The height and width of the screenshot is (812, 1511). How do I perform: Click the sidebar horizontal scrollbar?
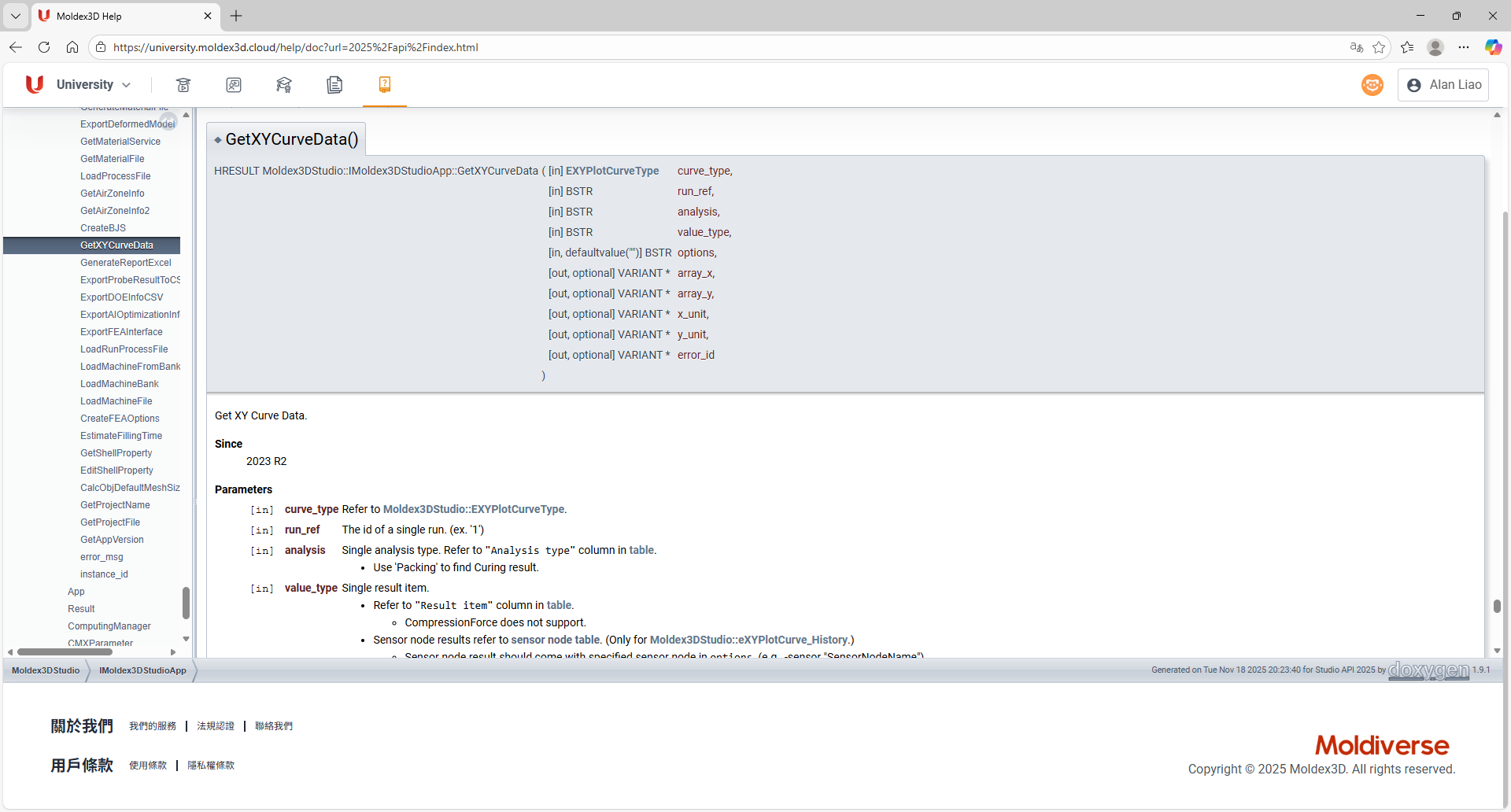[x=65, y=651]
